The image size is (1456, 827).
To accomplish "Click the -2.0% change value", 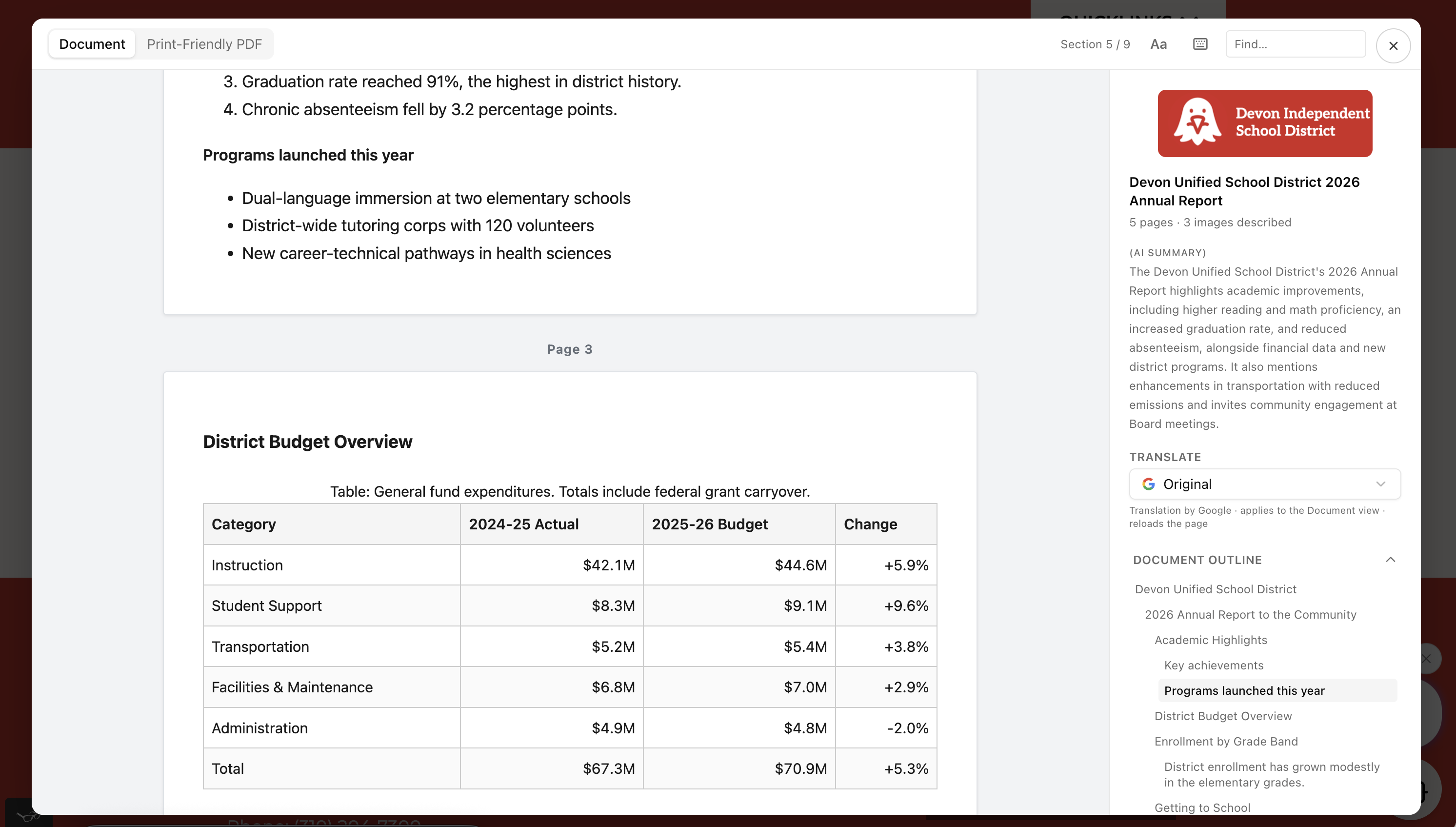I will point(907,728).
